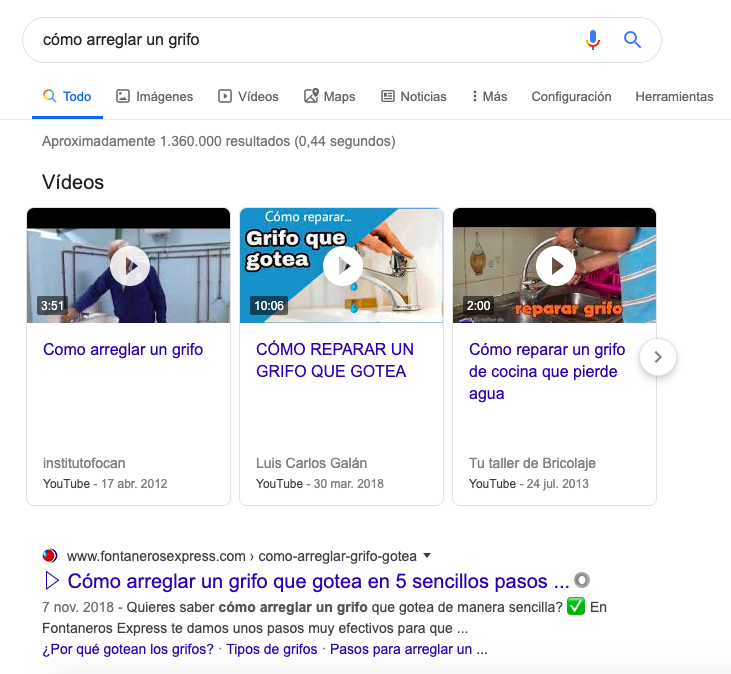Click the blue magnifying glass search icon
This screenshot has width=731, height=674.
(x=632, y=40)
